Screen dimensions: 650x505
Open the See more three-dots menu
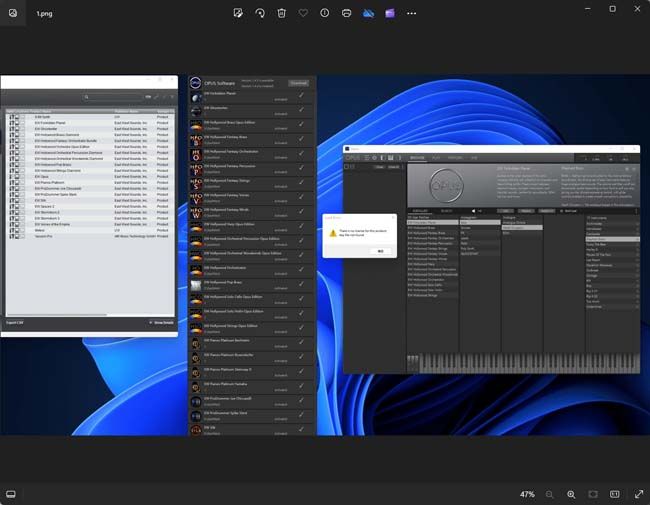pos(411,13)
